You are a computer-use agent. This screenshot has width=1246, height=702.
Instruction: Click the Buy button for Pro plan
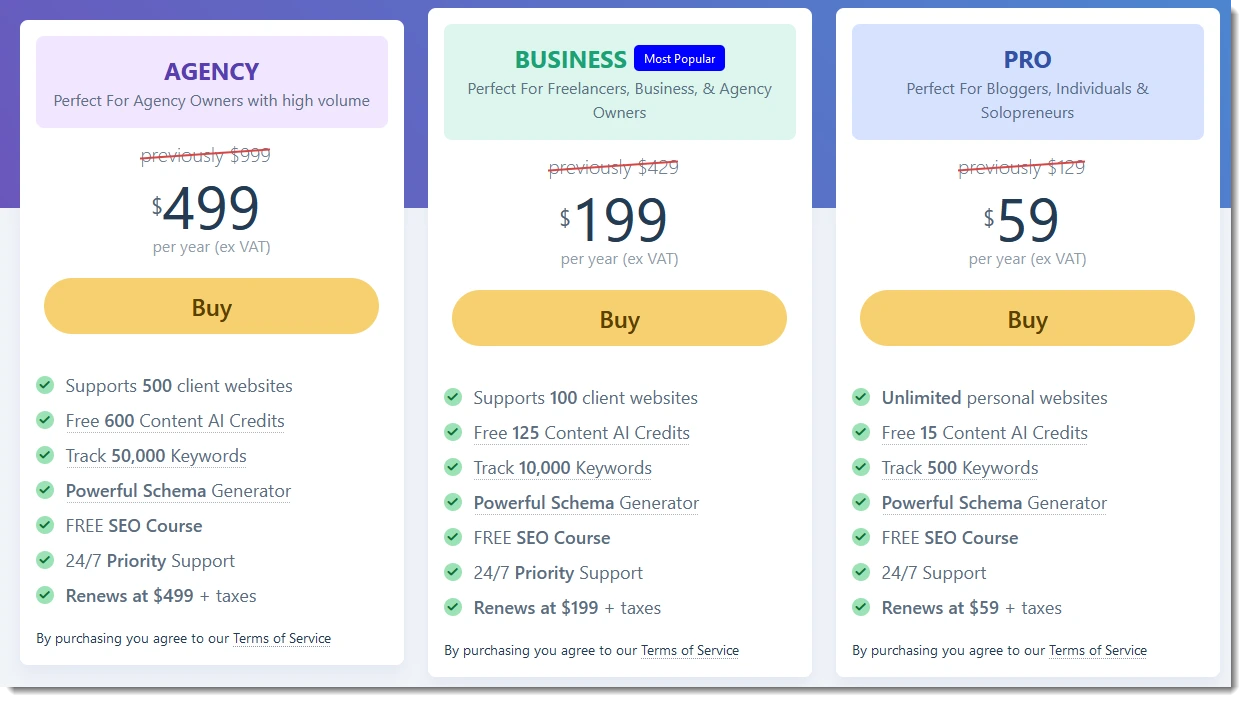pos(1027,318)
